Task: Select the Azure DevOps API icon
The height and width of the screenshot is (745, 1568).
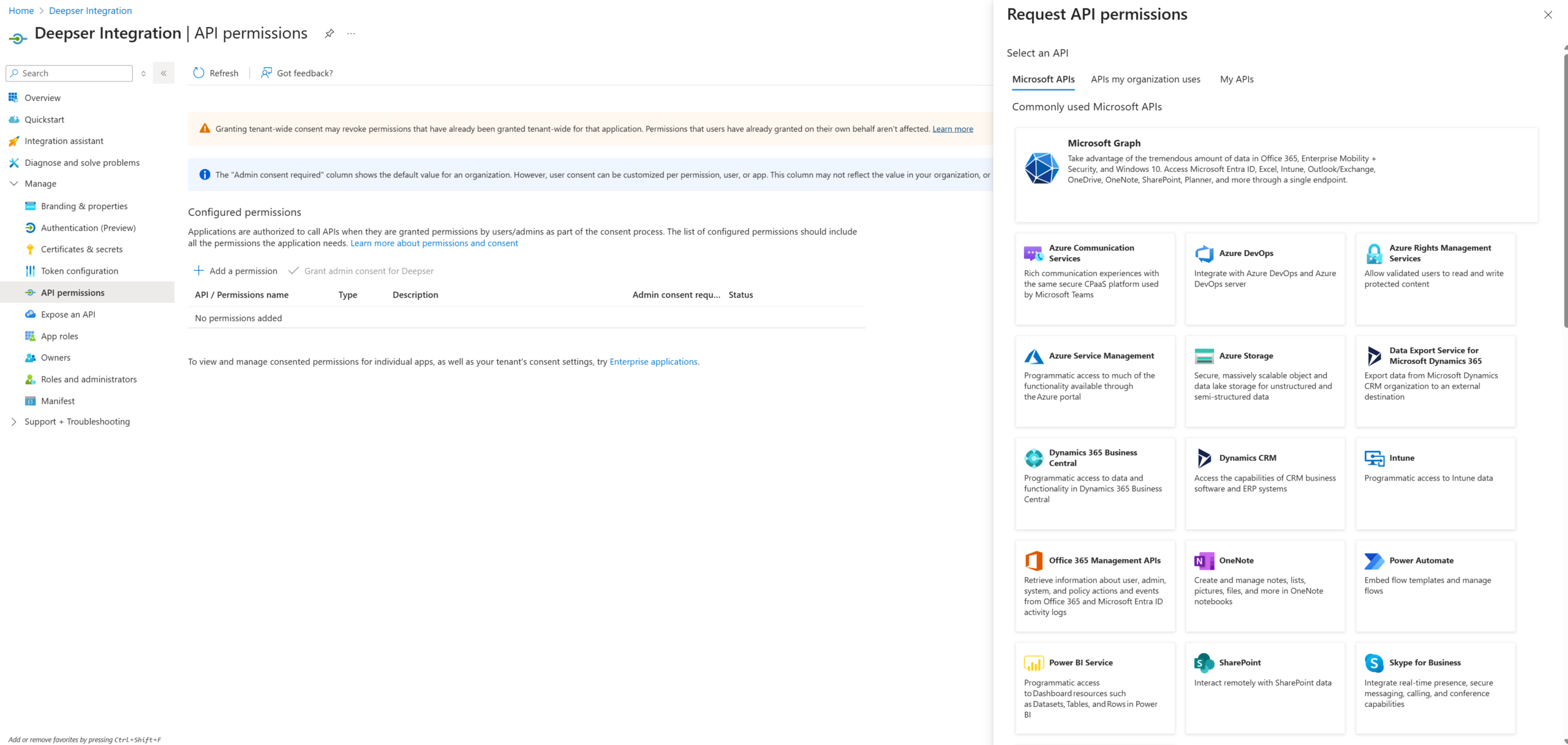Action: [1204, 253]
